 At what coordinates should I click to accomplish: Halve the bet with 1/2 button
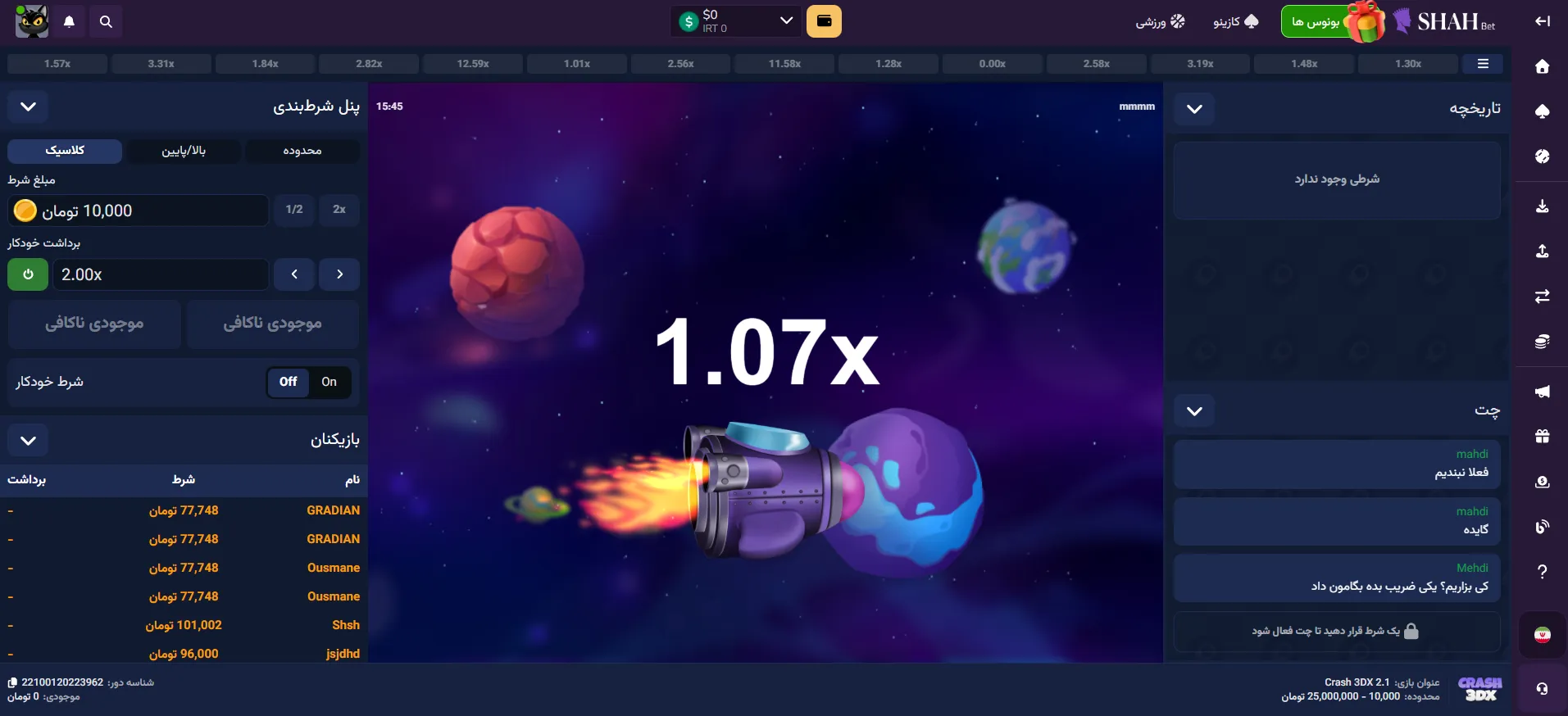click(x=294, y=210)
